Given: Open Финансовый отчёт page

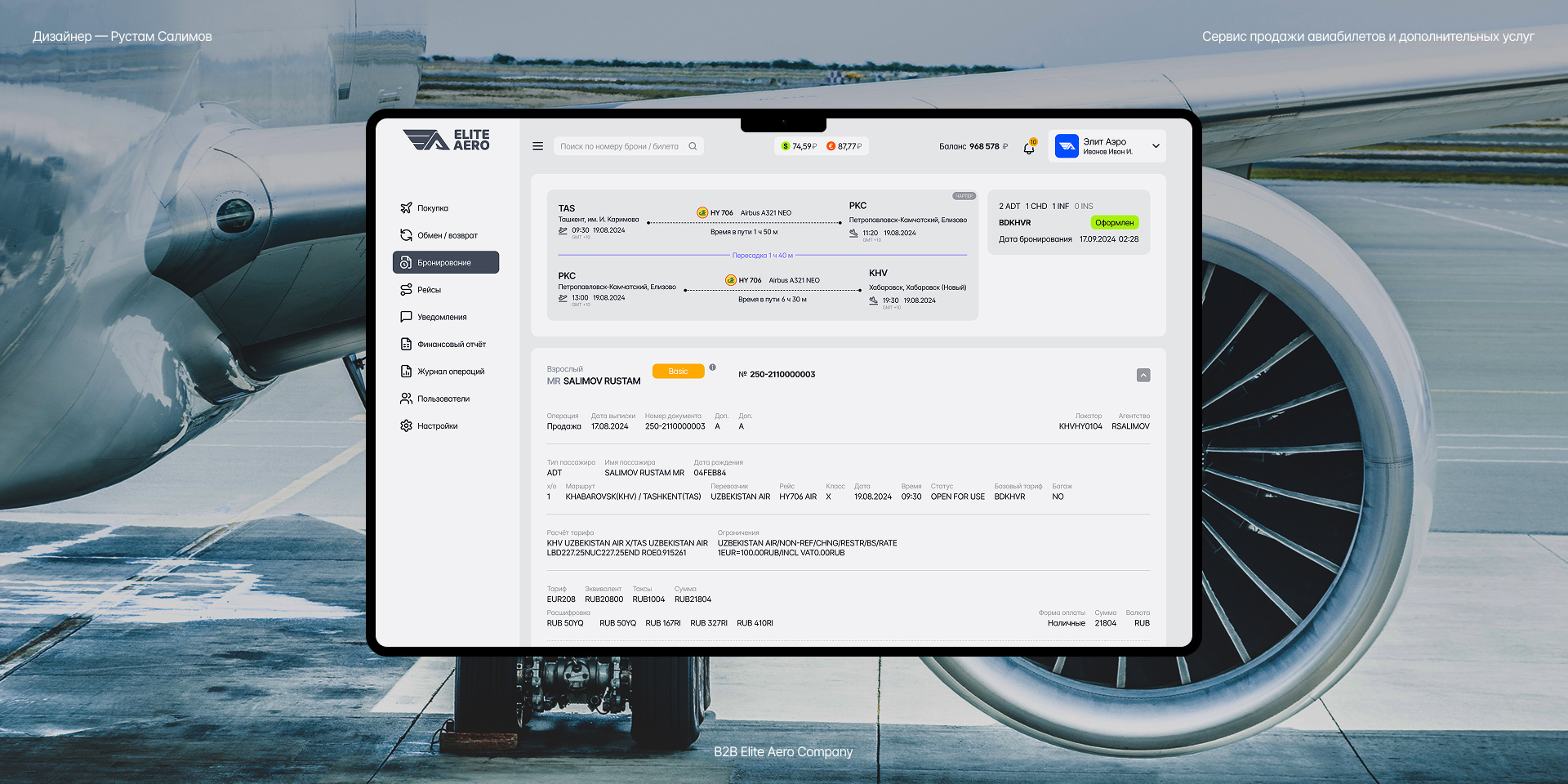Looking at the screenshot, I should (451, 345).
